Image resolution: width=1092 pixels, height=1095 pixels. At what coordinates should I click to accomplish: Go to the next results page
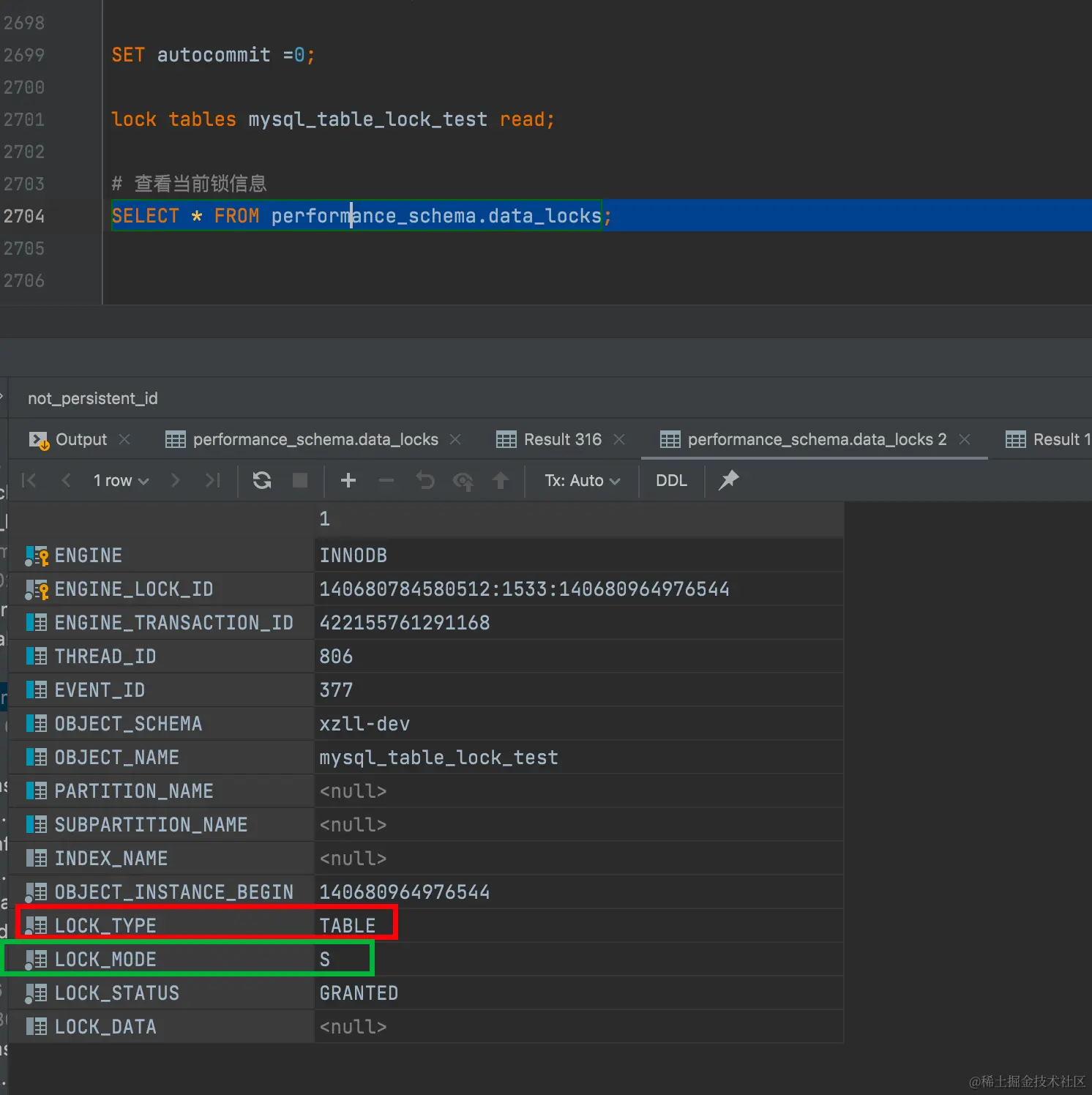pos(176,480)
